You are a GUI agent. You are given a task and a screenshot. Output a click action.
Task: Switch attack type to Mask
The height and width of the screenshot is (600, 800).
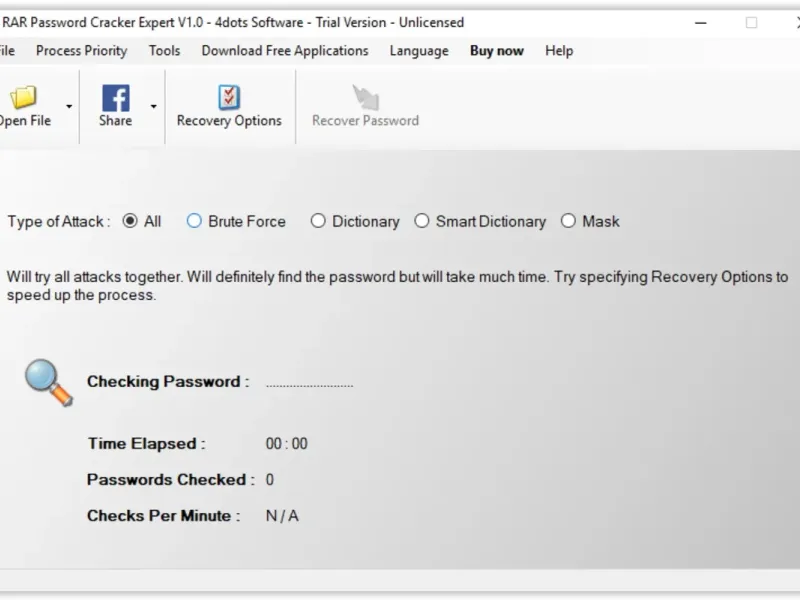(568, 222)
